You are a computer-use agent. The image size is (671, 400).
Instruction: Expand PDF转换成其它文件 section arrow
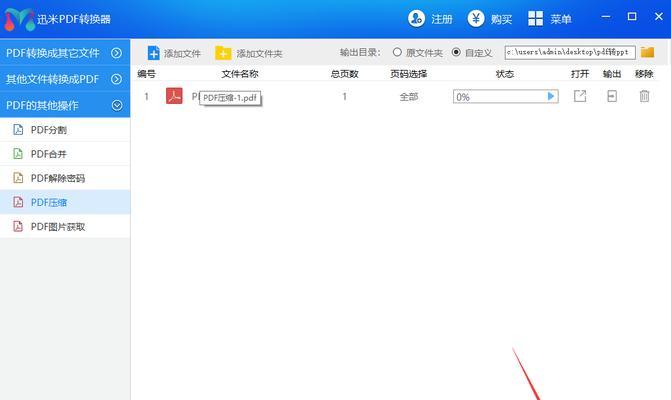point(116,53)
